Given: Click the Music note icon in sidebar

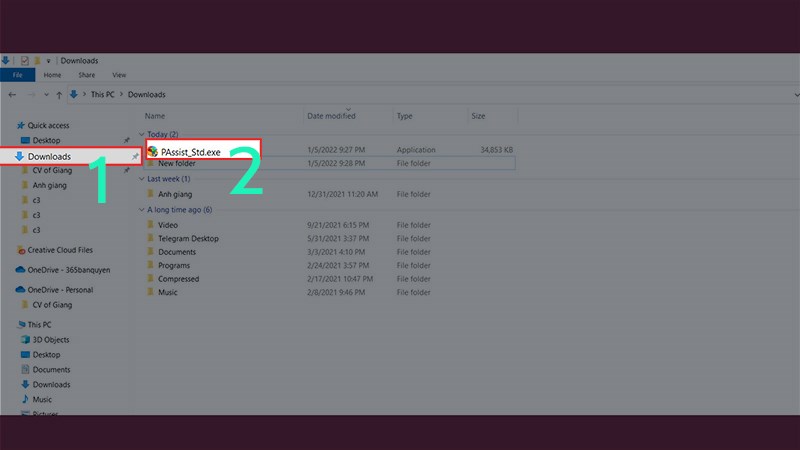Looking at the screenshot, I should pos(25,399).
